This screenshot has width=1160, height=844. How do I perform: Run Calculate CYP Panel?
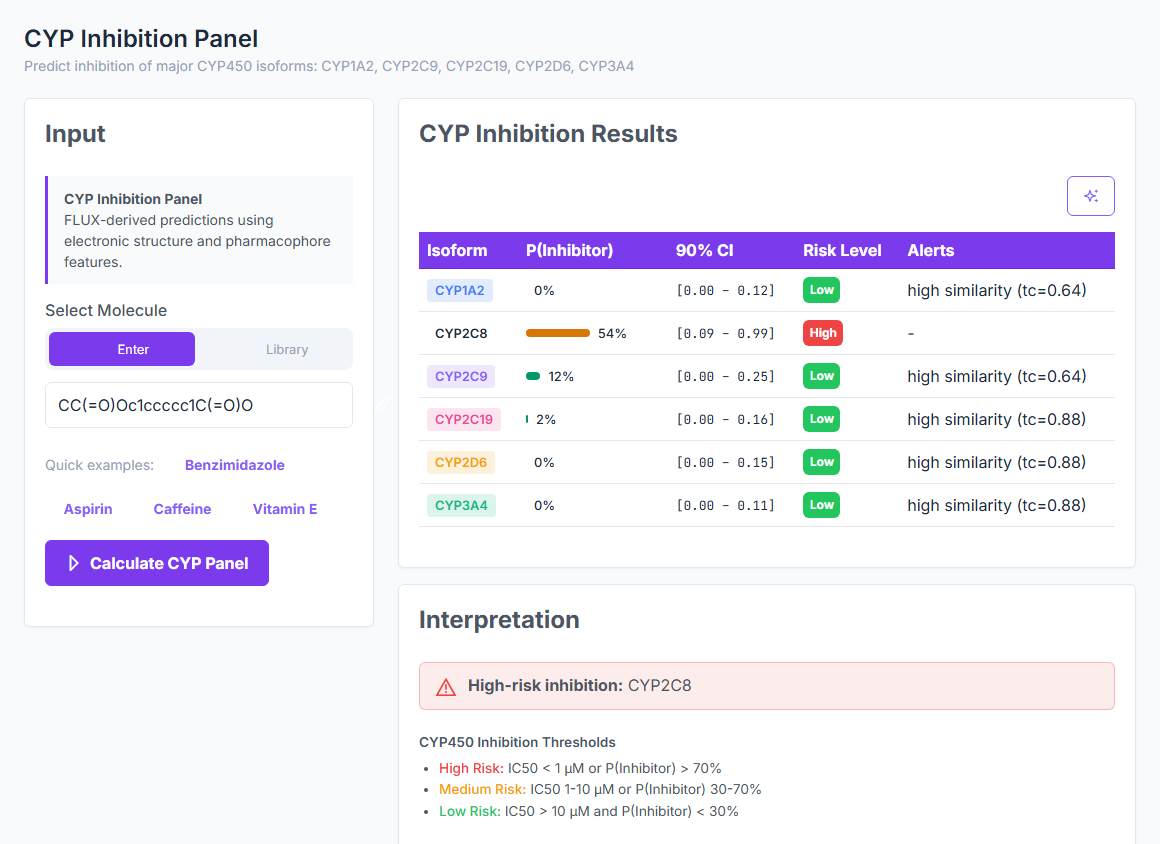click(157, 563)
